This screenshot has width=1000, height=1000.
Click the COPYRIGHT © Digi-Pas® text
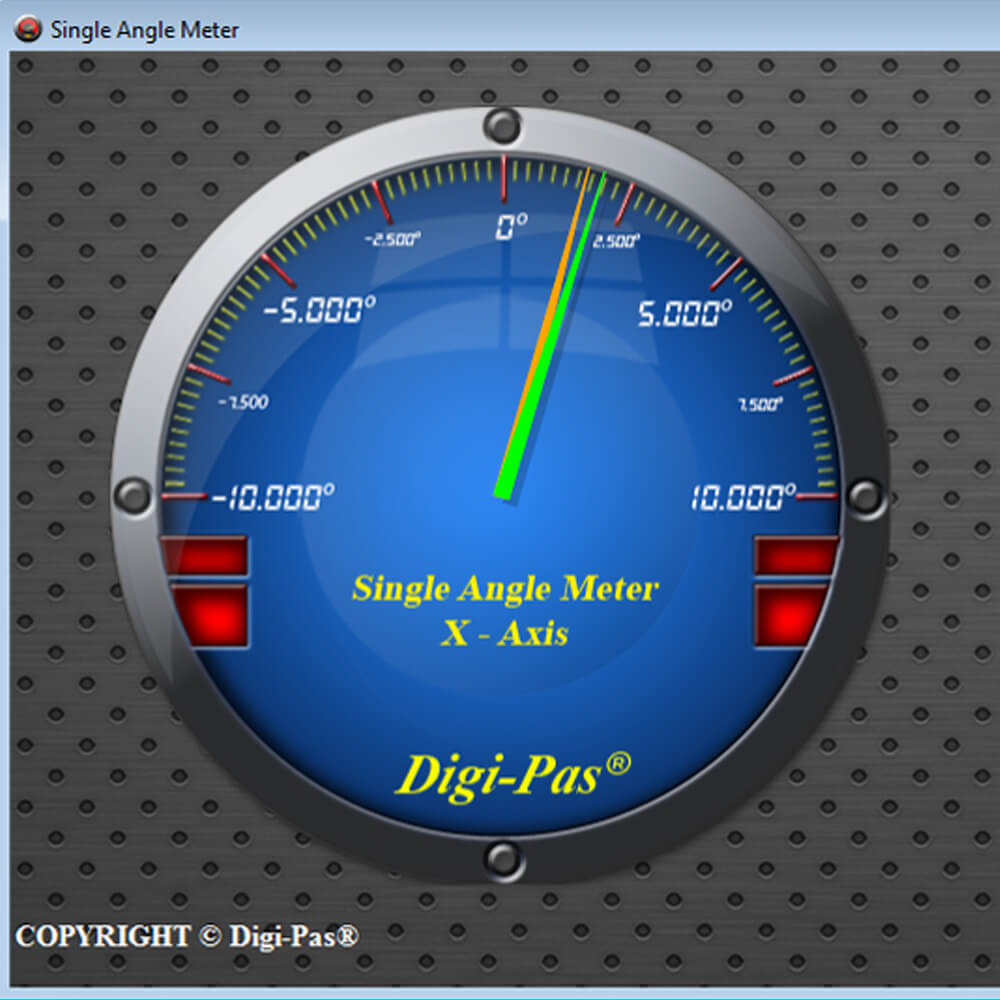click(x=187, y=936)
